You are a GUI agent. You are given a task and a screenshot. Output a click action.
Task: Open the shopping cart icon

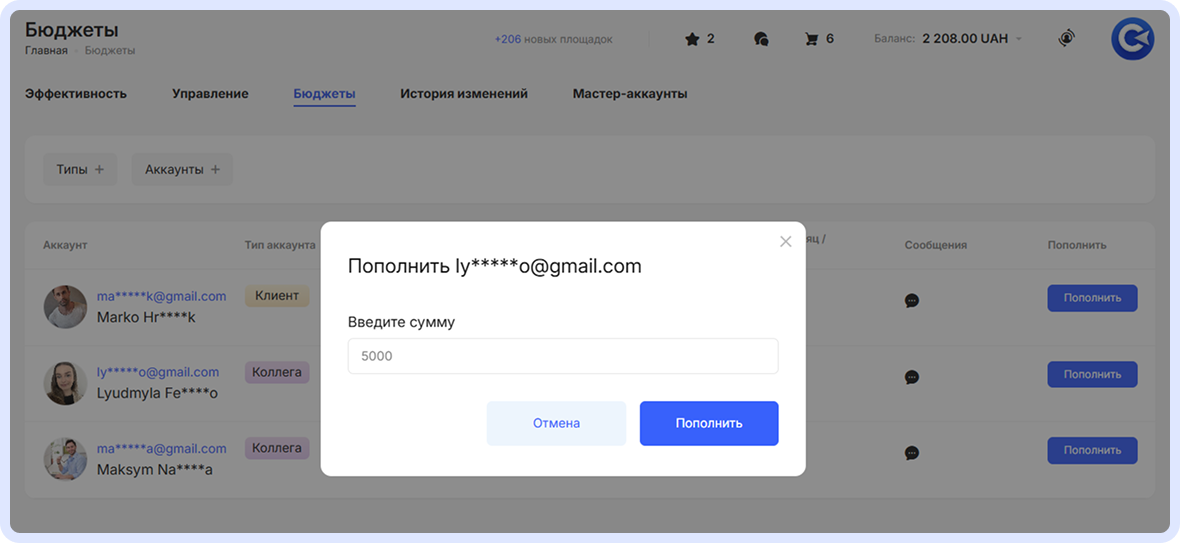pos(811,39)
